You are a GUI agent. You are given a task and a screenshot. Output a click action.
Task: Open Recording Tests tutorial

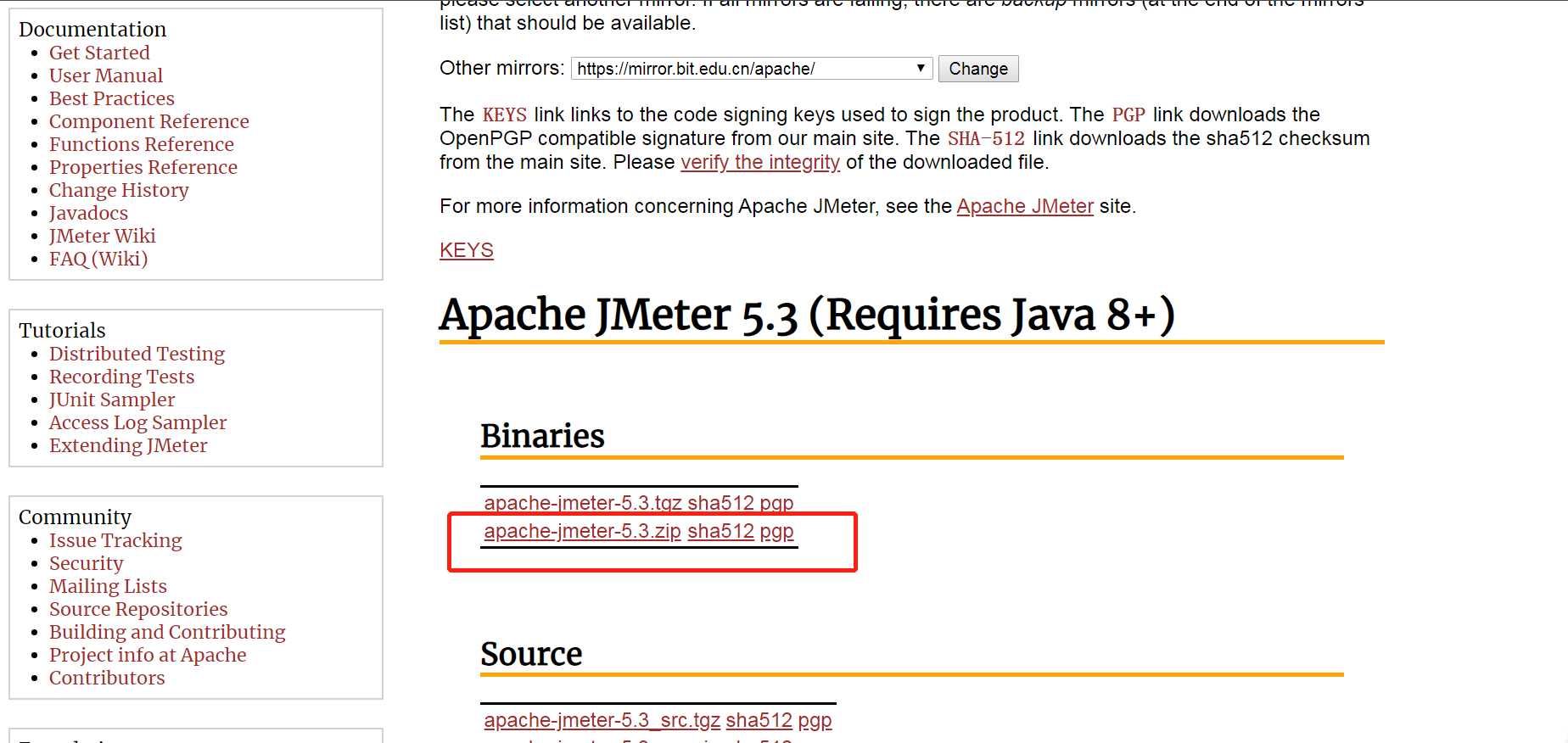click(x=121, y=377)
